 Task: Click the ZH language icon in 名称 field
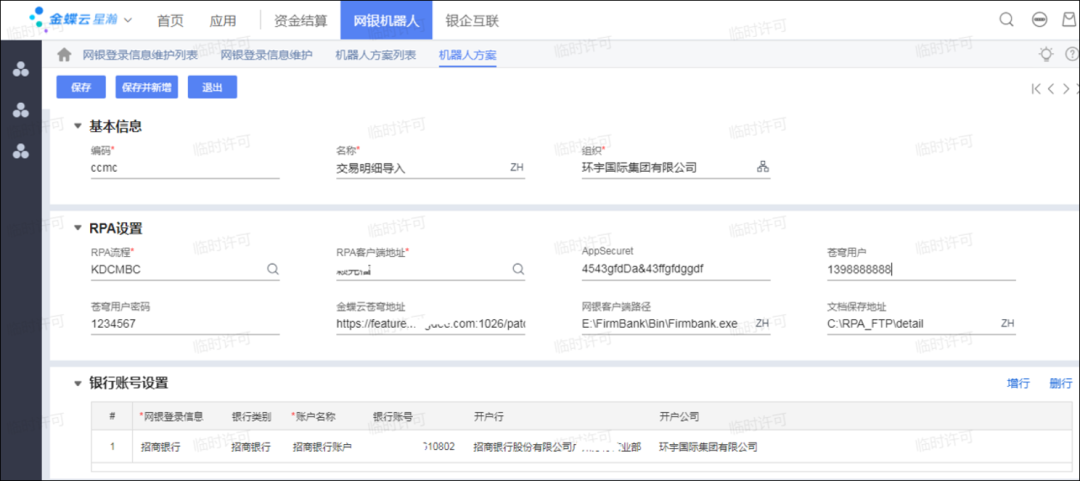pos(517,167)
